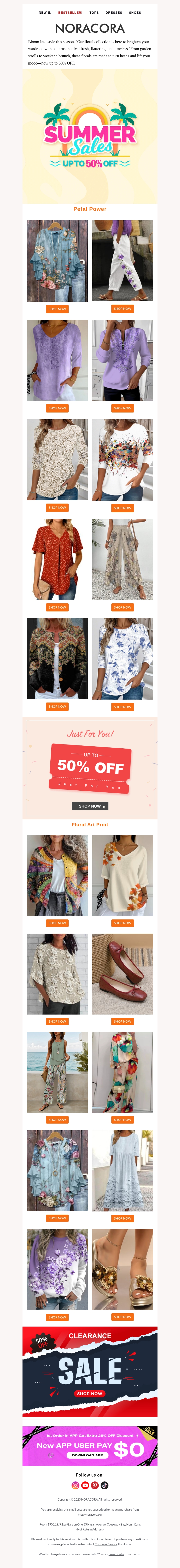Open the red ballet flats image

click(x=123, y=974)
